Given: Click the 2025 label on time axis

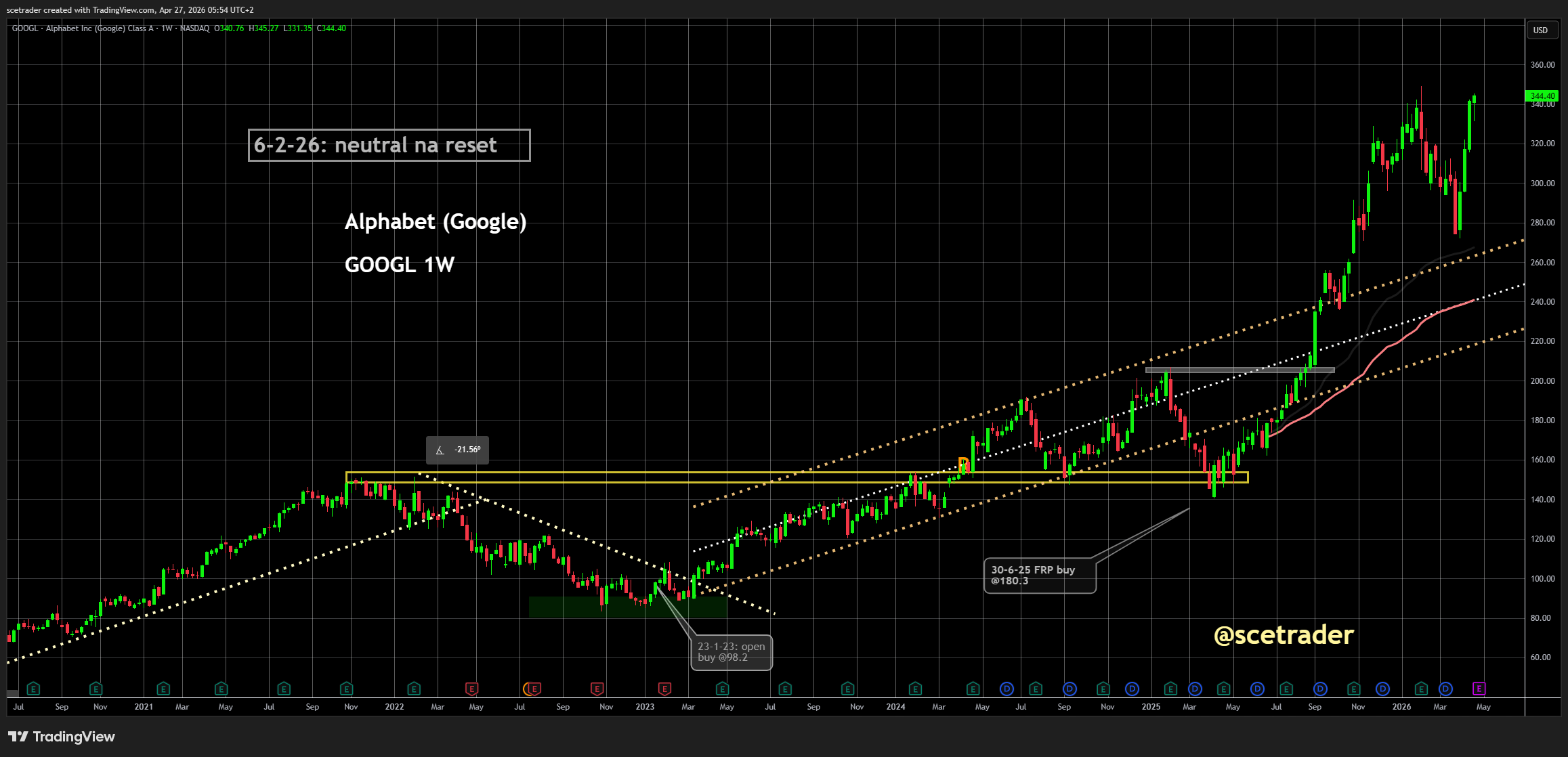Looking at the screenshot, I should 1151,706.
